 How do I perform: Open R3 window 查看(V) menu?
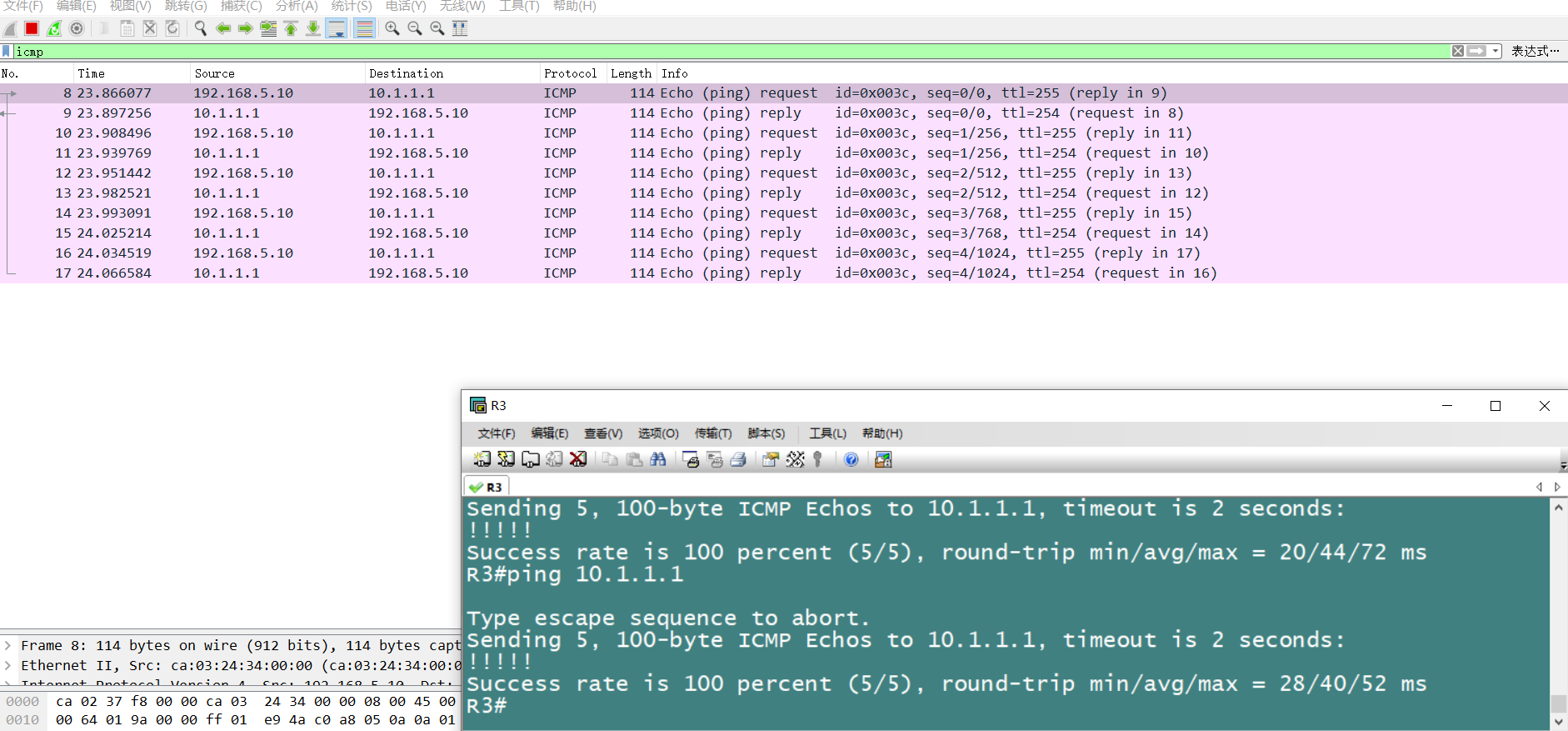603,433
